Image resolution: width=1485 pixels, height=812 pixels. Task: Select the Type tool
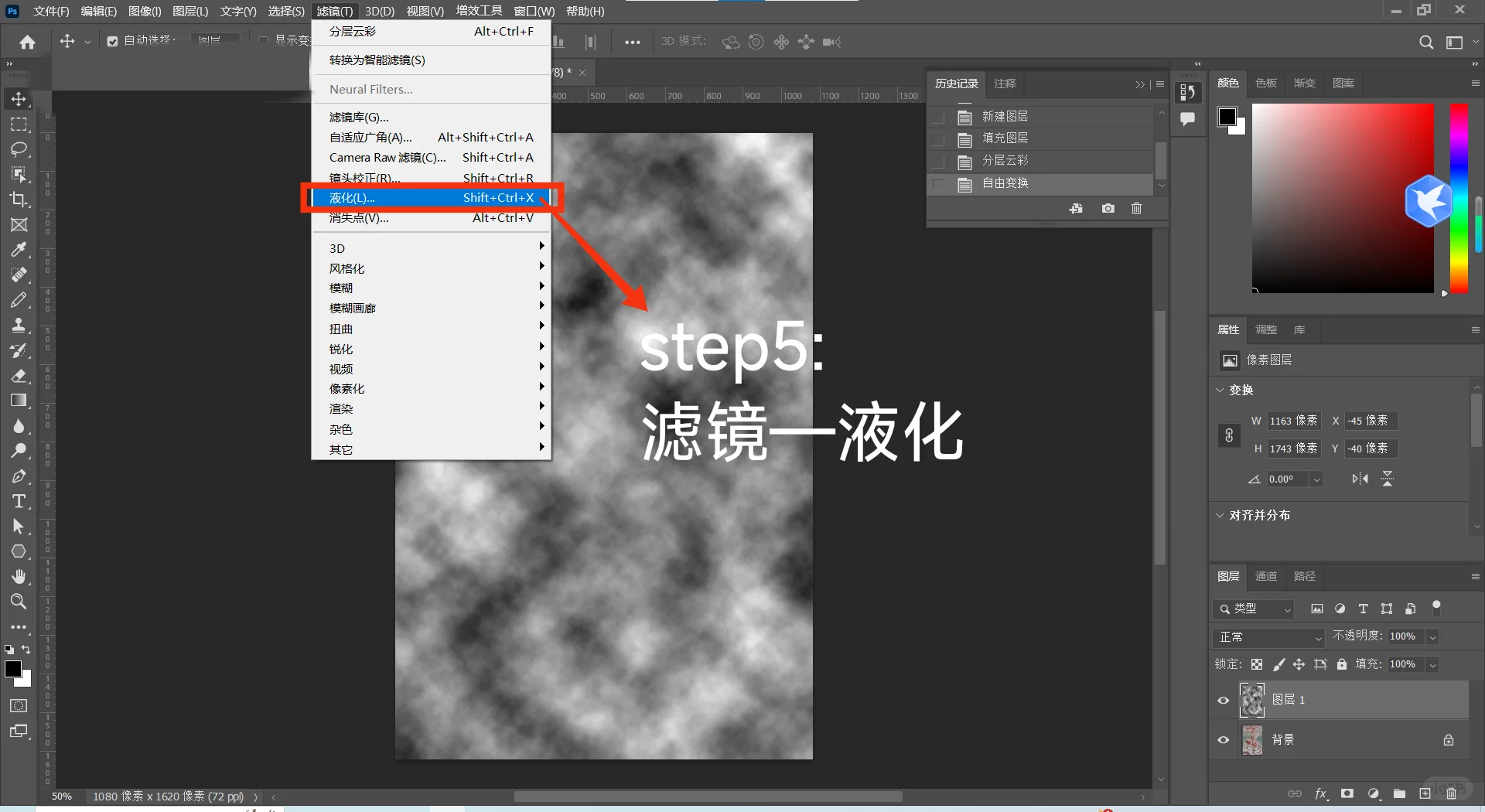[x=19, y=501]
